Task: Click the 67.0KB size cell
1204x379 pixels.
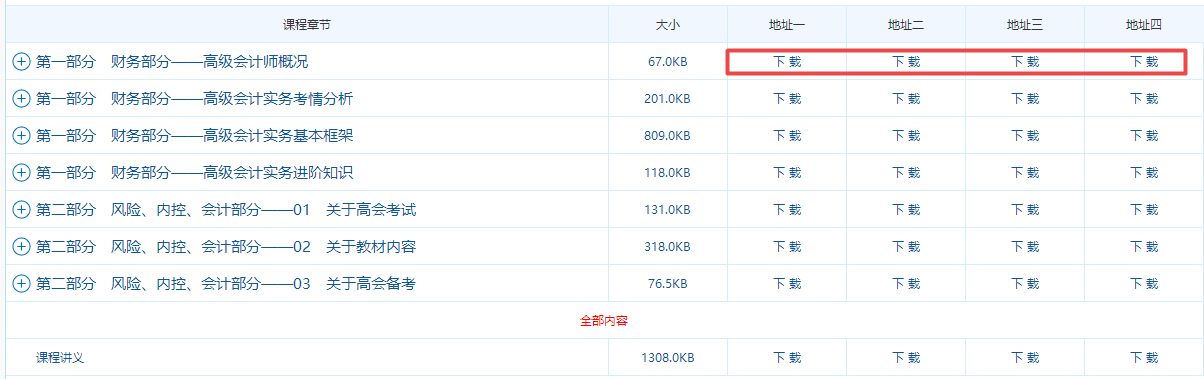Action: click(x=668, y=62)
